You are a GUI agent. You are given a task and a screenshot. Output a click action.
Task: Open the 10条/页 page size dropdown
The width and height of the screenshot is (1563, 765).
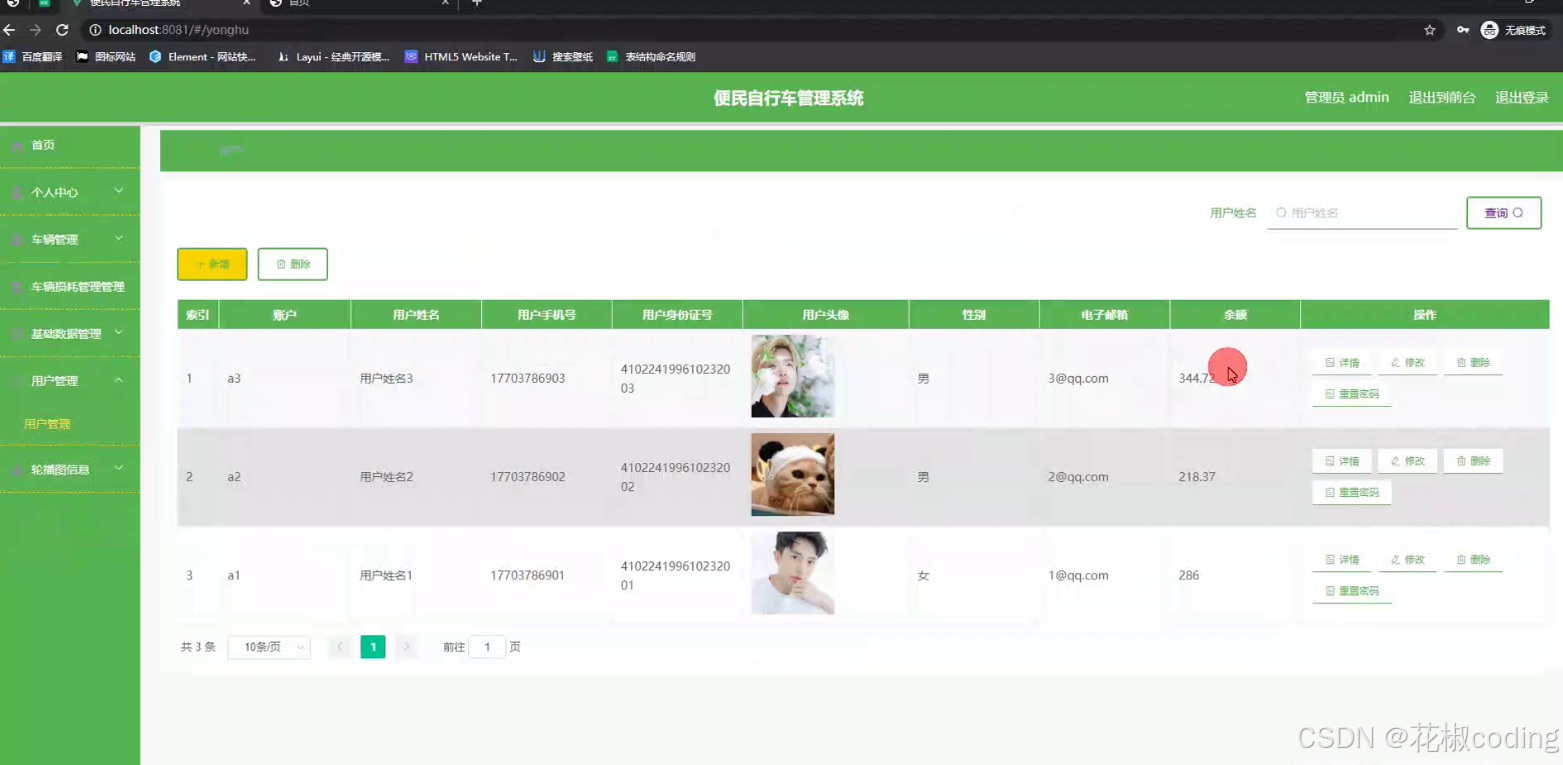click(x=268, y=647)
